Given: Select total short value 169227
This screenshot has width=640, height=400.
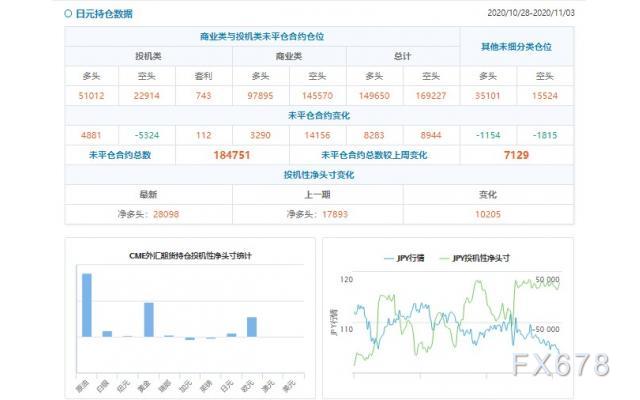Looking at the screenshot, I should [431, 96].
